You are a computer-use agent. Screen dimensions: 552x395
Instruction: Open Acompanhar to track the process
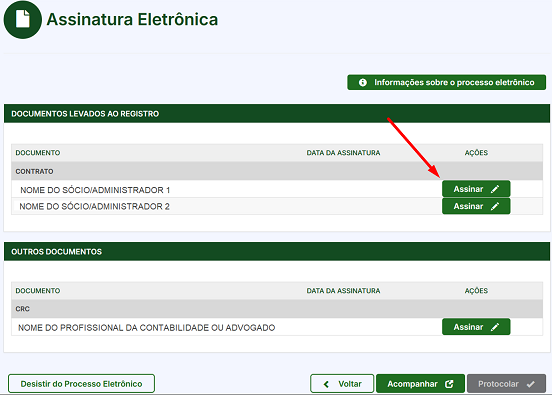tap(420, 383)
